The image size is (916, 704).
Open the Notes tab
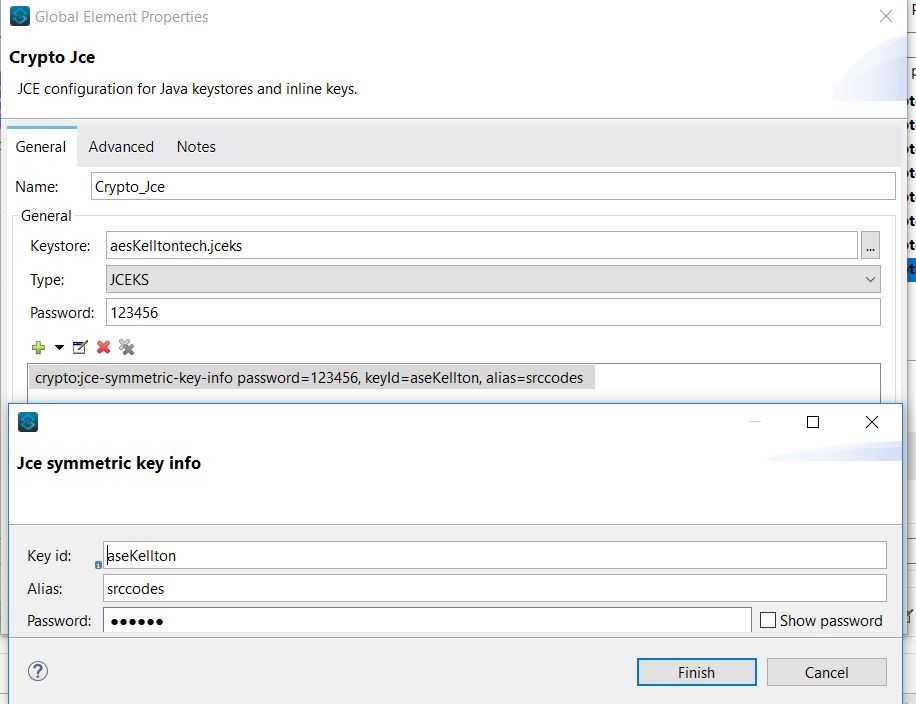point(196,147)
